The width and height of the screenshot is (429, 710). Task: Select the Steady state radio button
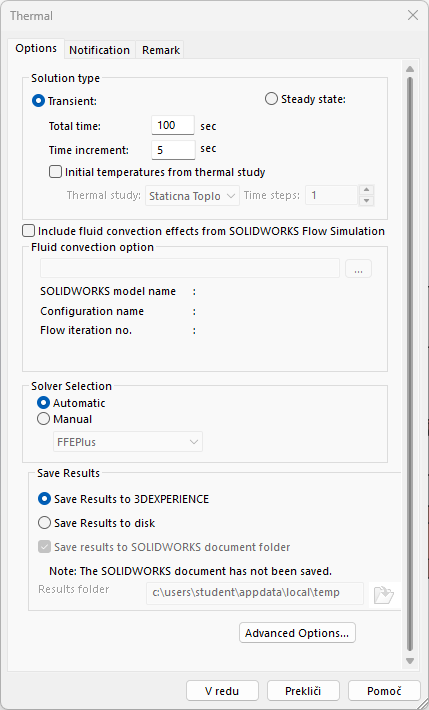coord(271,99)
